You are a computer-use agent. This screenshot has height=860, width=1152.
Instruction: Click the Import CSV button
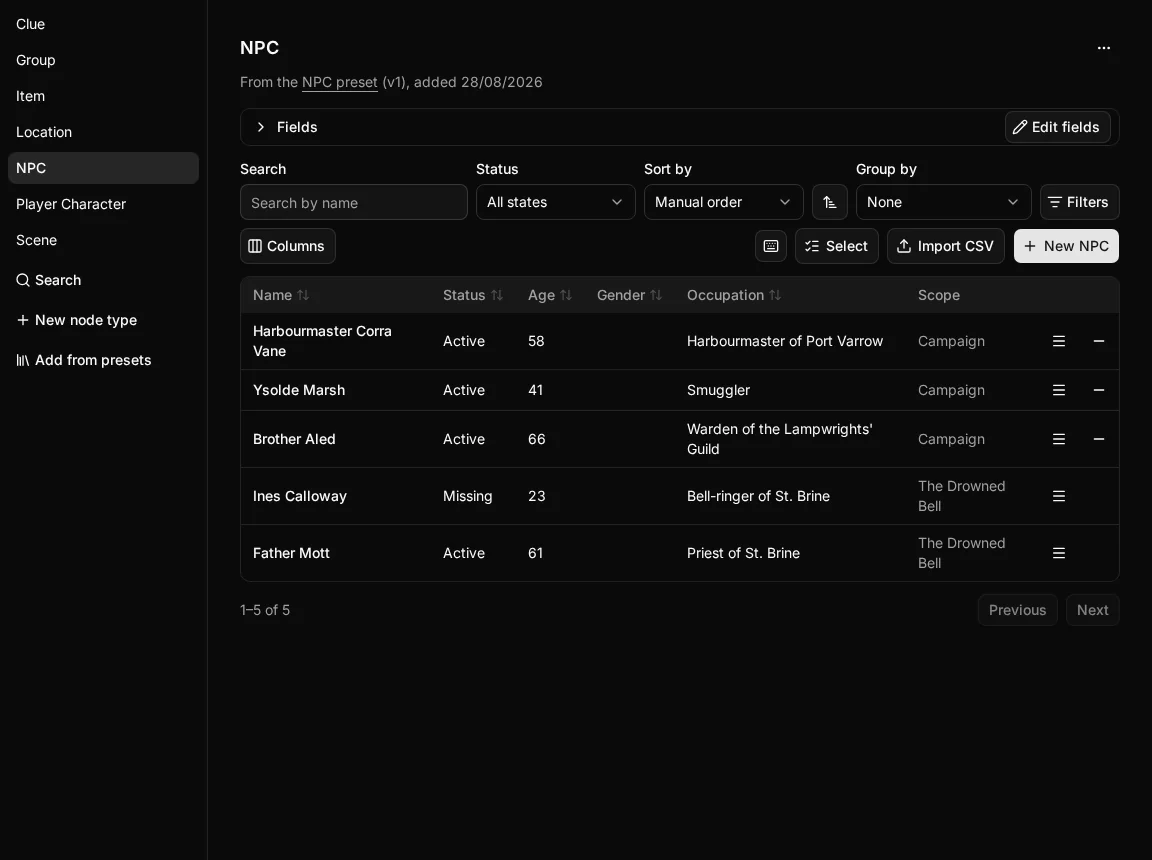pyautogui.click(x=946, y=246)
